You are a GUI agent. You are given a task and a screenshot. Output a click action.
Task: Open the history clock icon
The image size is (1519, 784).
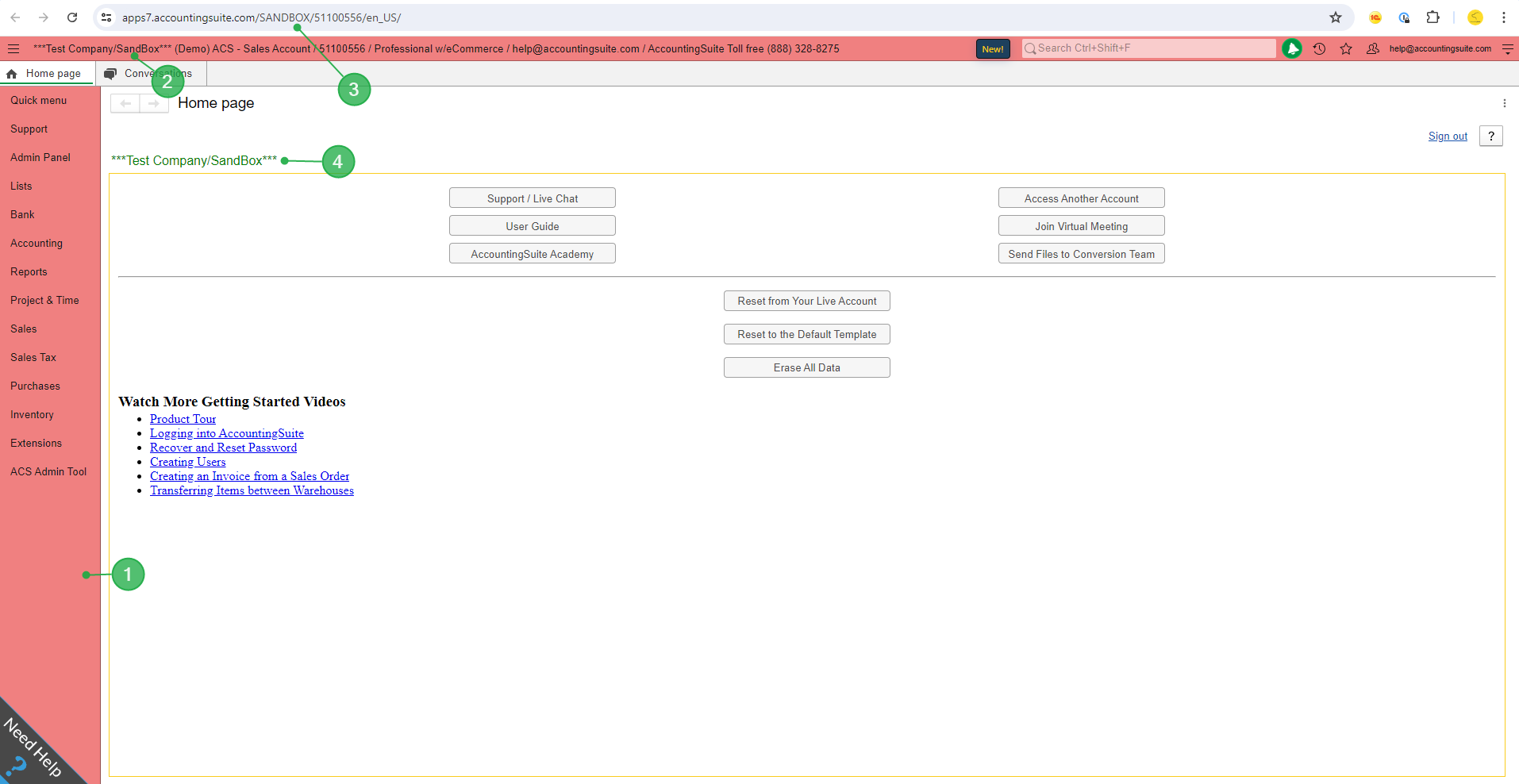[x=1319, y=48]
